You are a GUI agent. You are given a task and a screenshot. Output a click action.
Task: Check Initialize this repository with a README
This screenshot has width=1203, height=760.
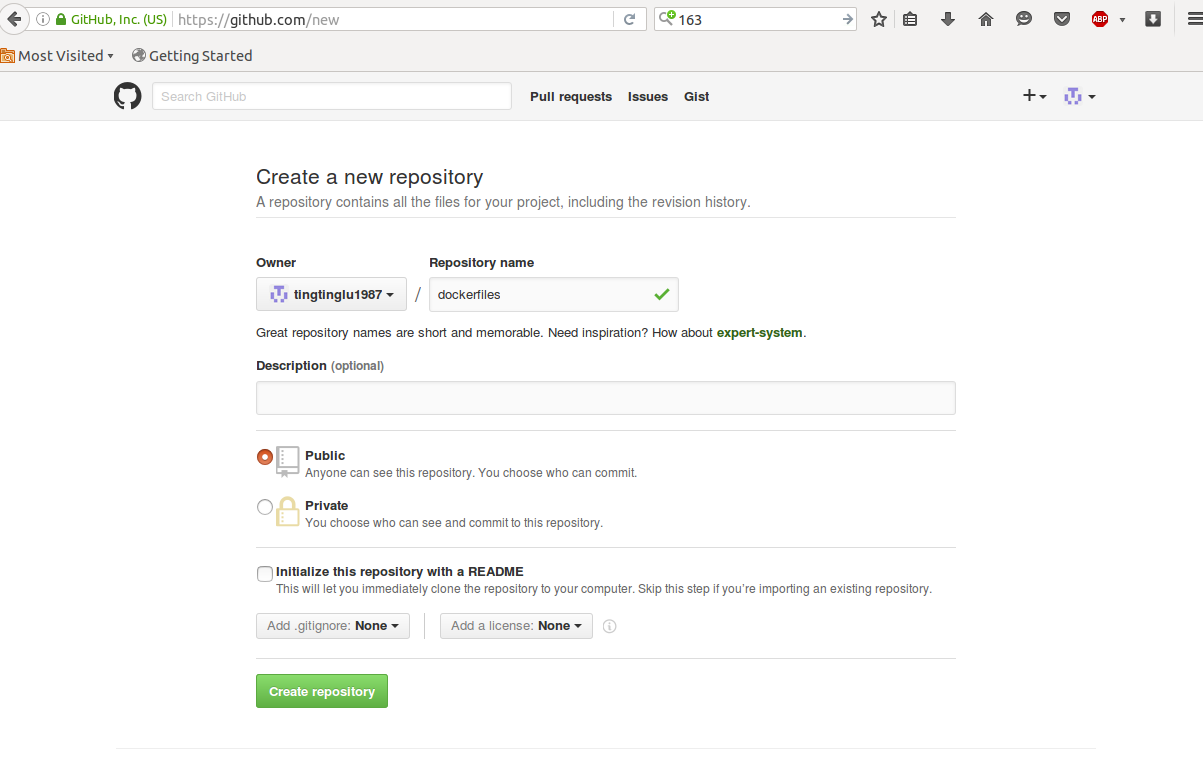(265, 574)
